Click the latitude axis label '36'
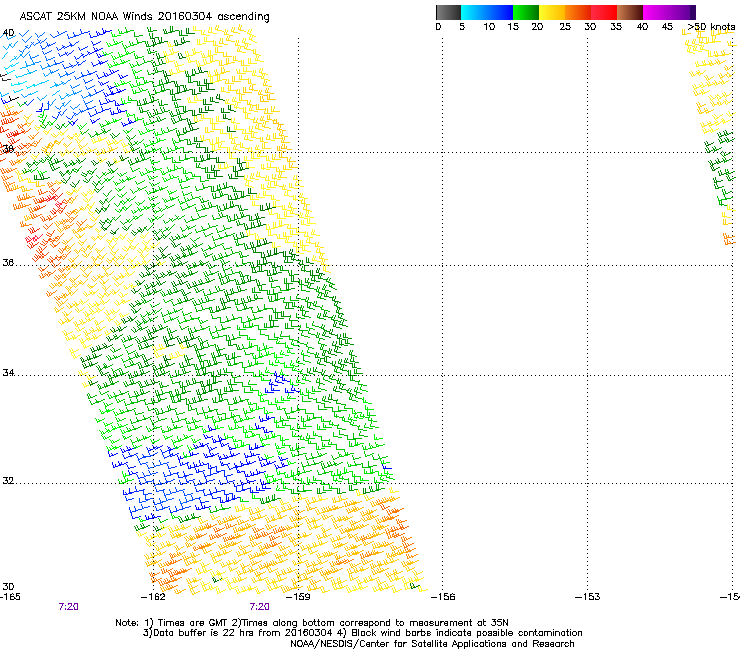 [x=8, y=263]
